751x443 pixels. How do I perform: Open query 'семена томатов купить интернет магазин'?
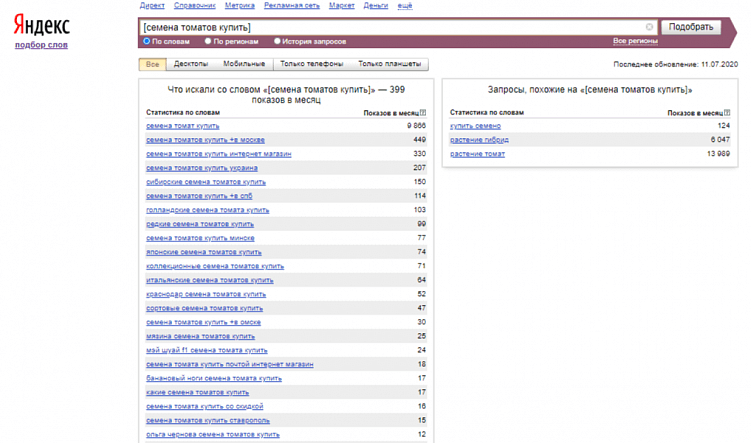click(218, 154)
